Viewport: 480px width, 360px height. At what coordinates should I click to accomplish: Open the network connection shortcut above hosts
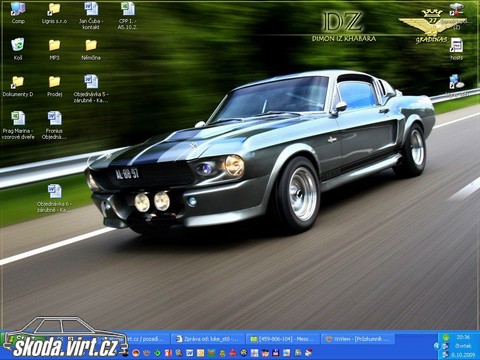pyautogui.click(x=456, y=16)
